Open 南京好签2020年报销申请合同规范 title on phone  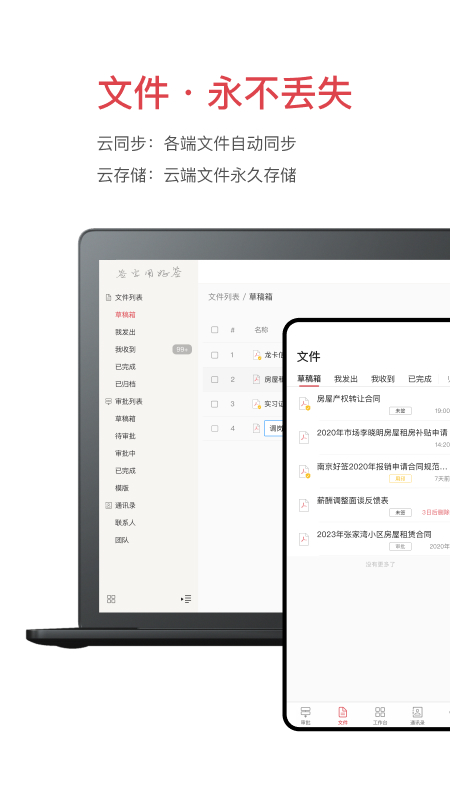pos(382,466)
